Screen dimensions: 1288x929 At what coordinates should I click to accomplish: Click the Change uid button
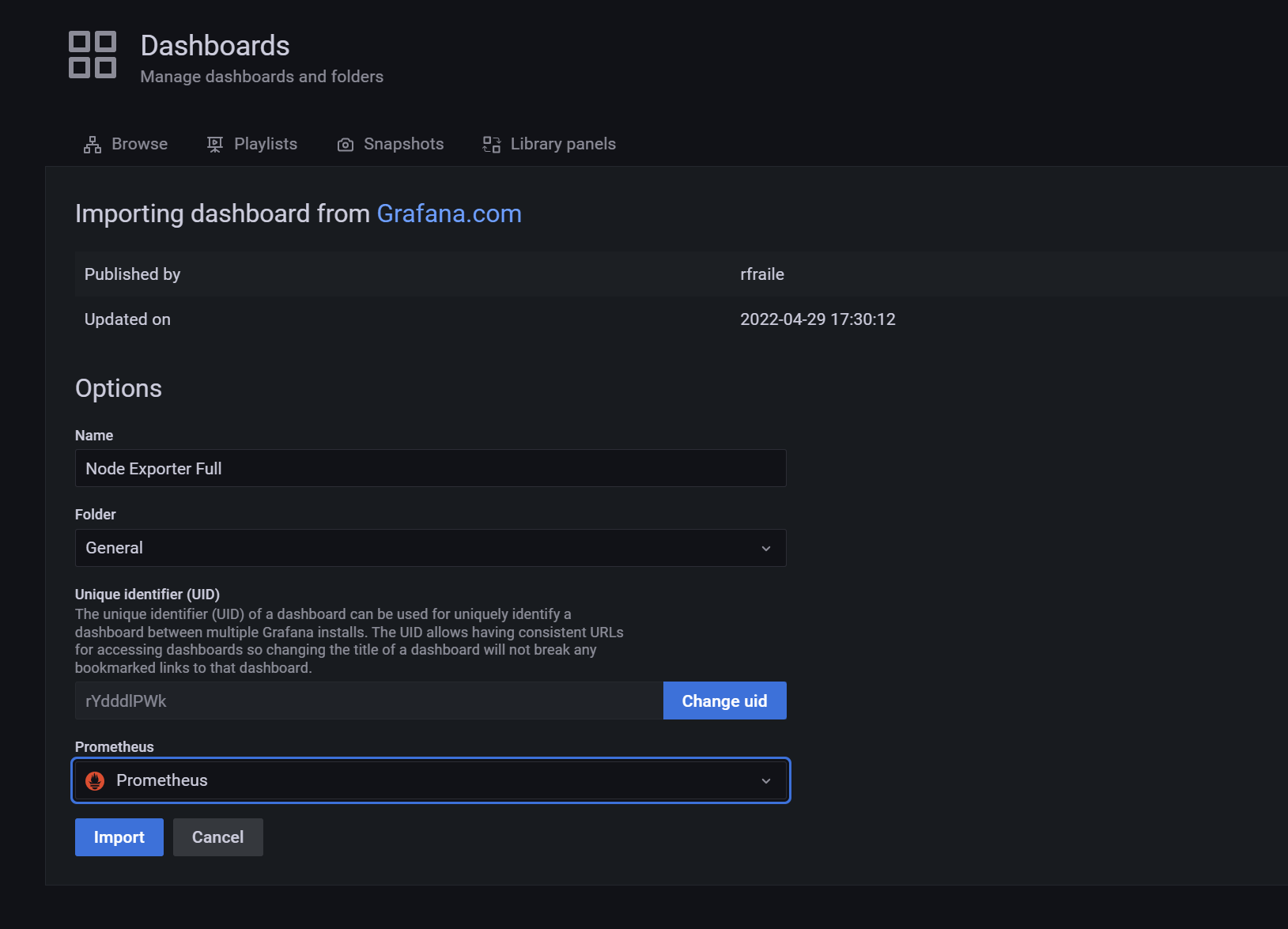tap(725, 701)
